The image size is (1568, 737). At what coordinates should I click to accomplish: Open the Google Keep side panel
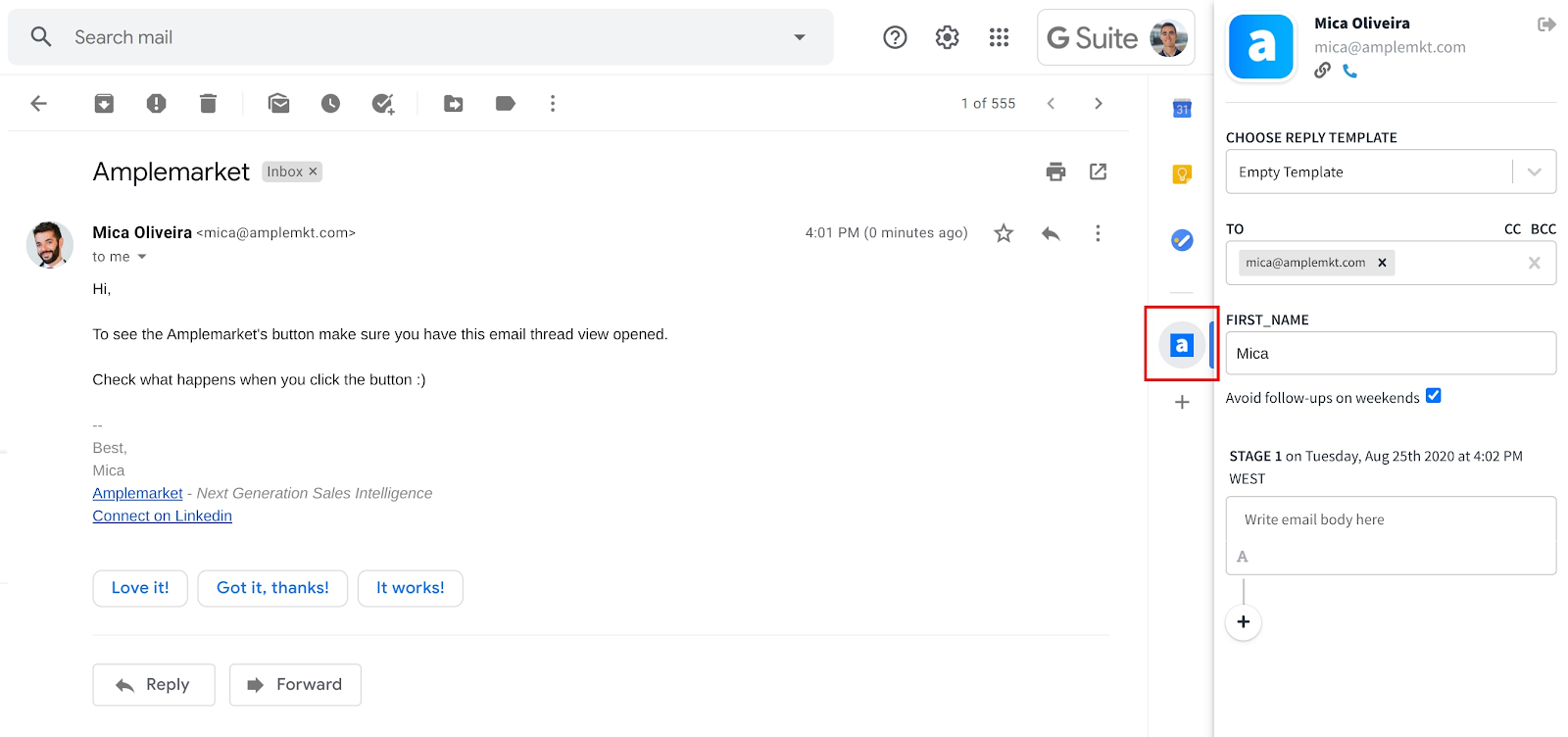tap(1182, 173)
